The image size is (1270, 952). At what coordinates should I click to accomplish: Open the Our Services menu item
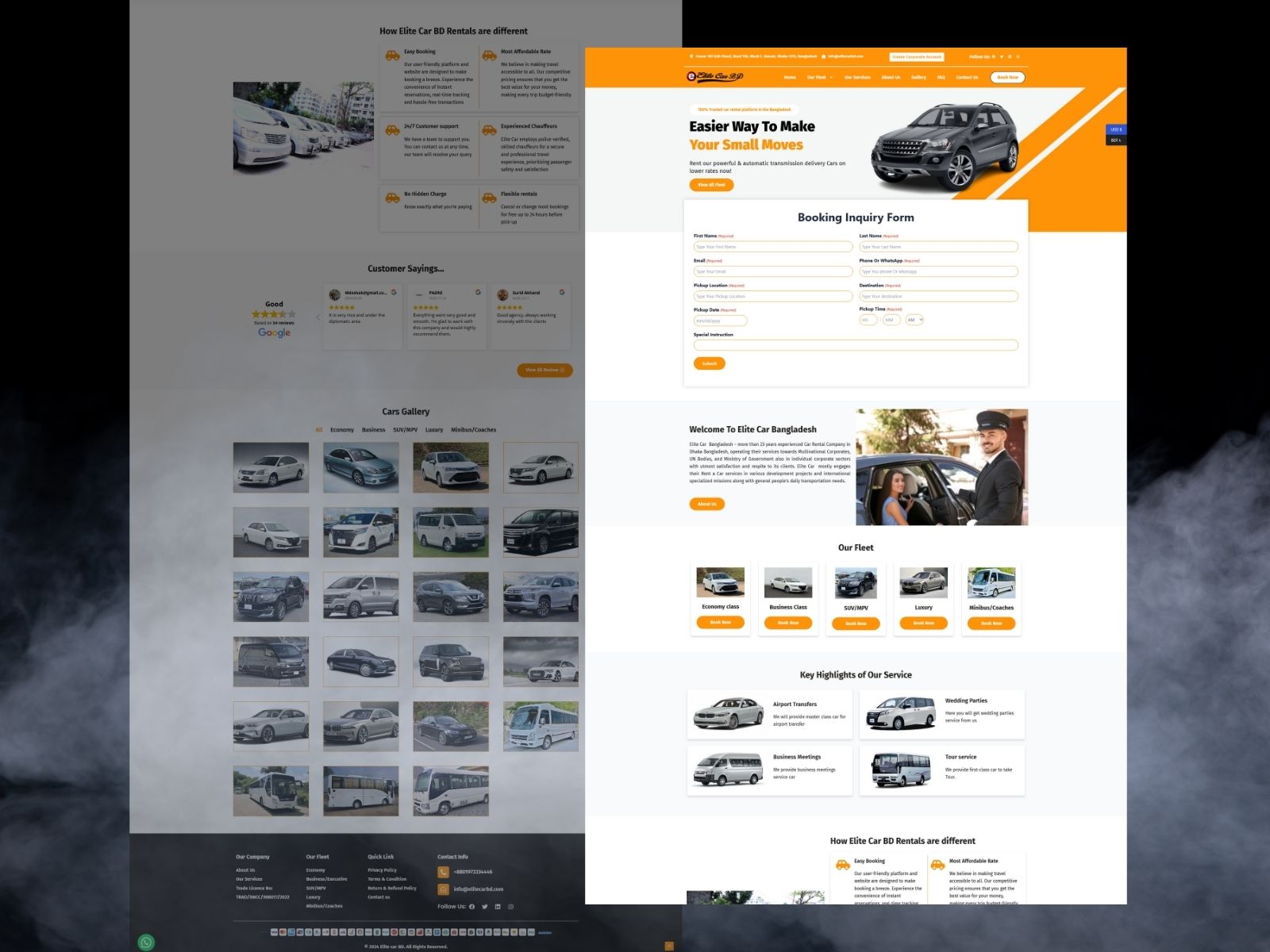click(857, 78)
